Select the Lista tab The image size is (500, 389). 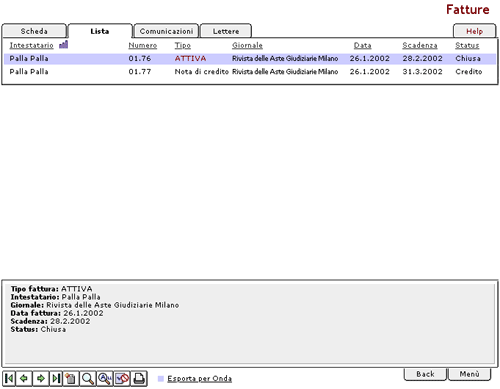tap(100, 31)
